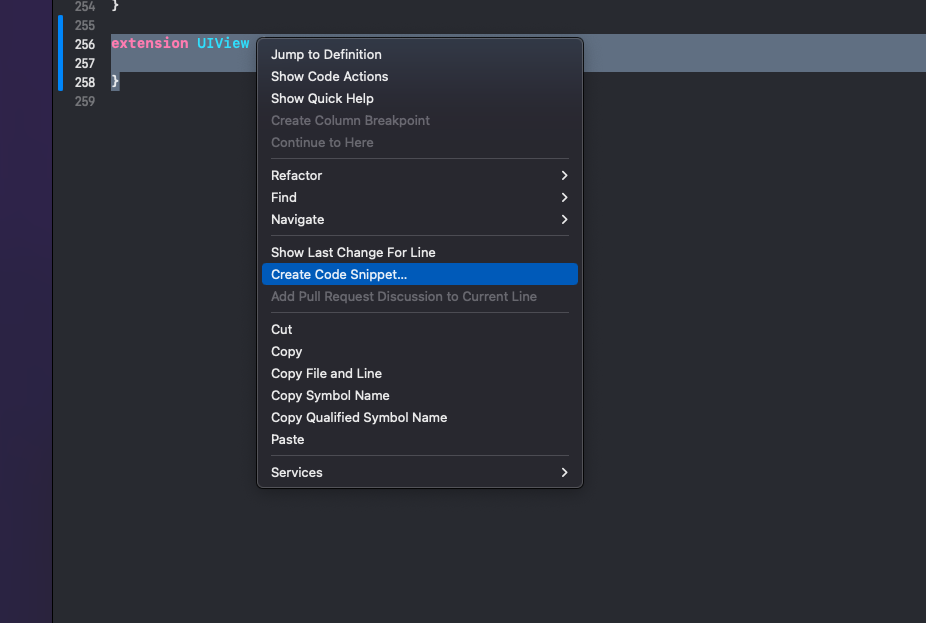Click line number 257 in the gutter
926x623 pixels.
click(84, 63)
